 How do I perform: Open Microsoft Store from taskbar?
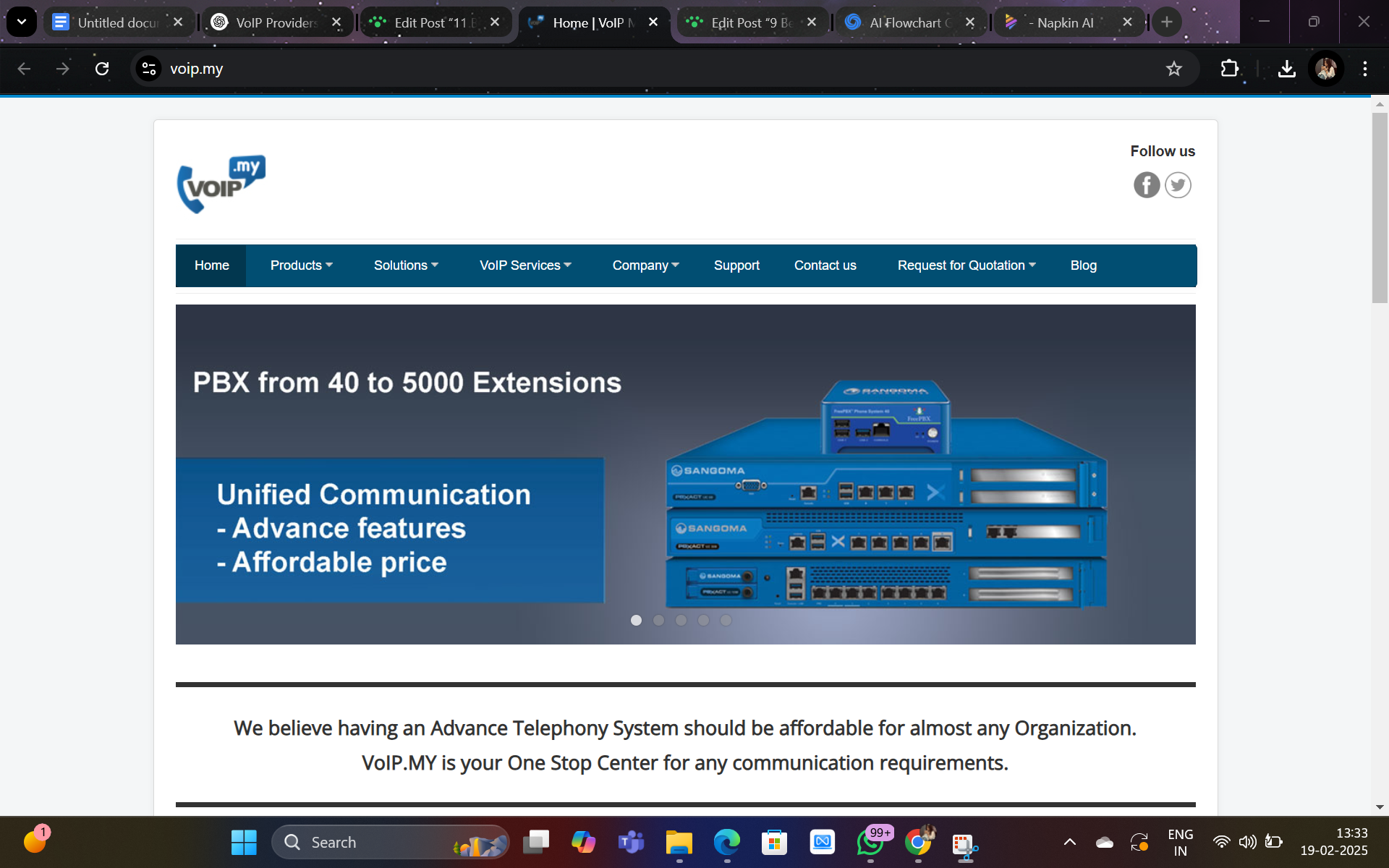[x=775, y=843]
